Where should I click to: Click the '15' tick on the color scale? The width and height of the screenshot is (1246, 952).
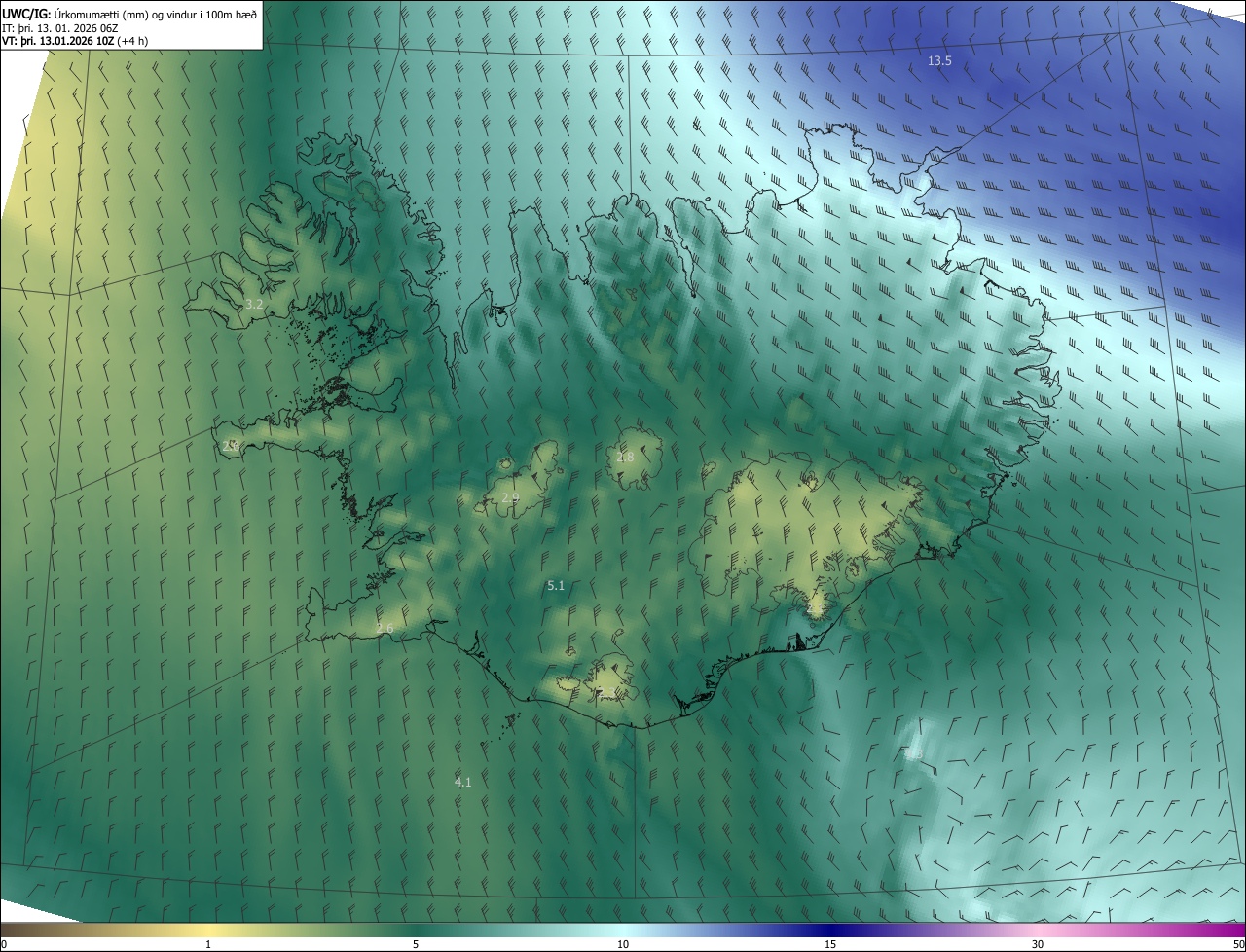pyautogui.click(x=830, y=944)
